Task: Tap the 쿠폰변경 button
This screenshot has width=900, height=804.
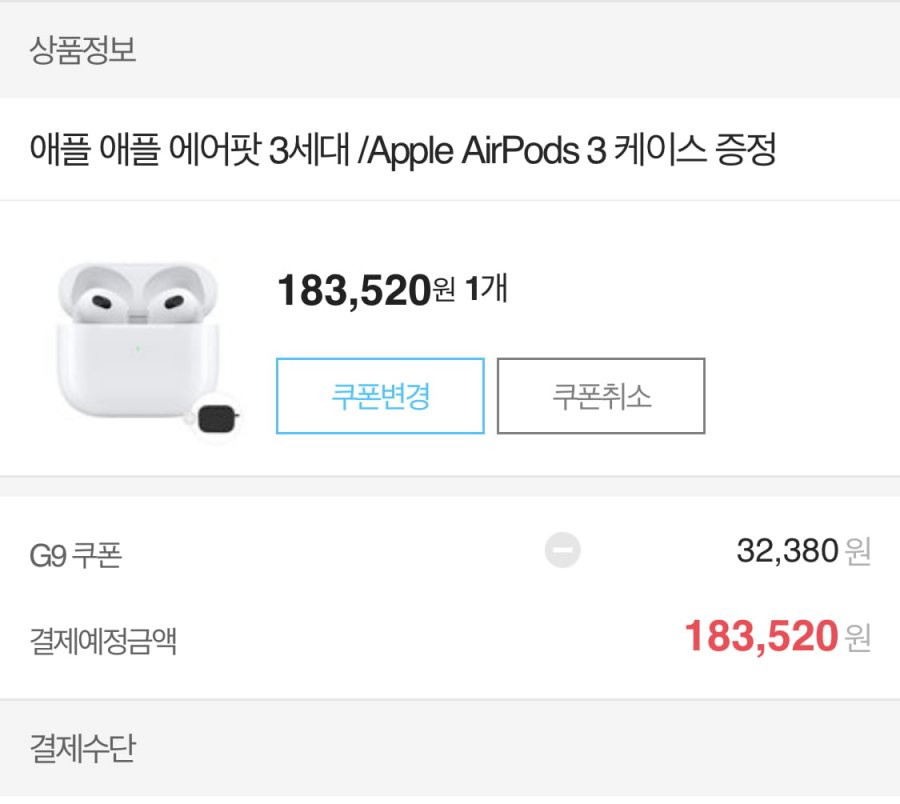Action: 380,396
